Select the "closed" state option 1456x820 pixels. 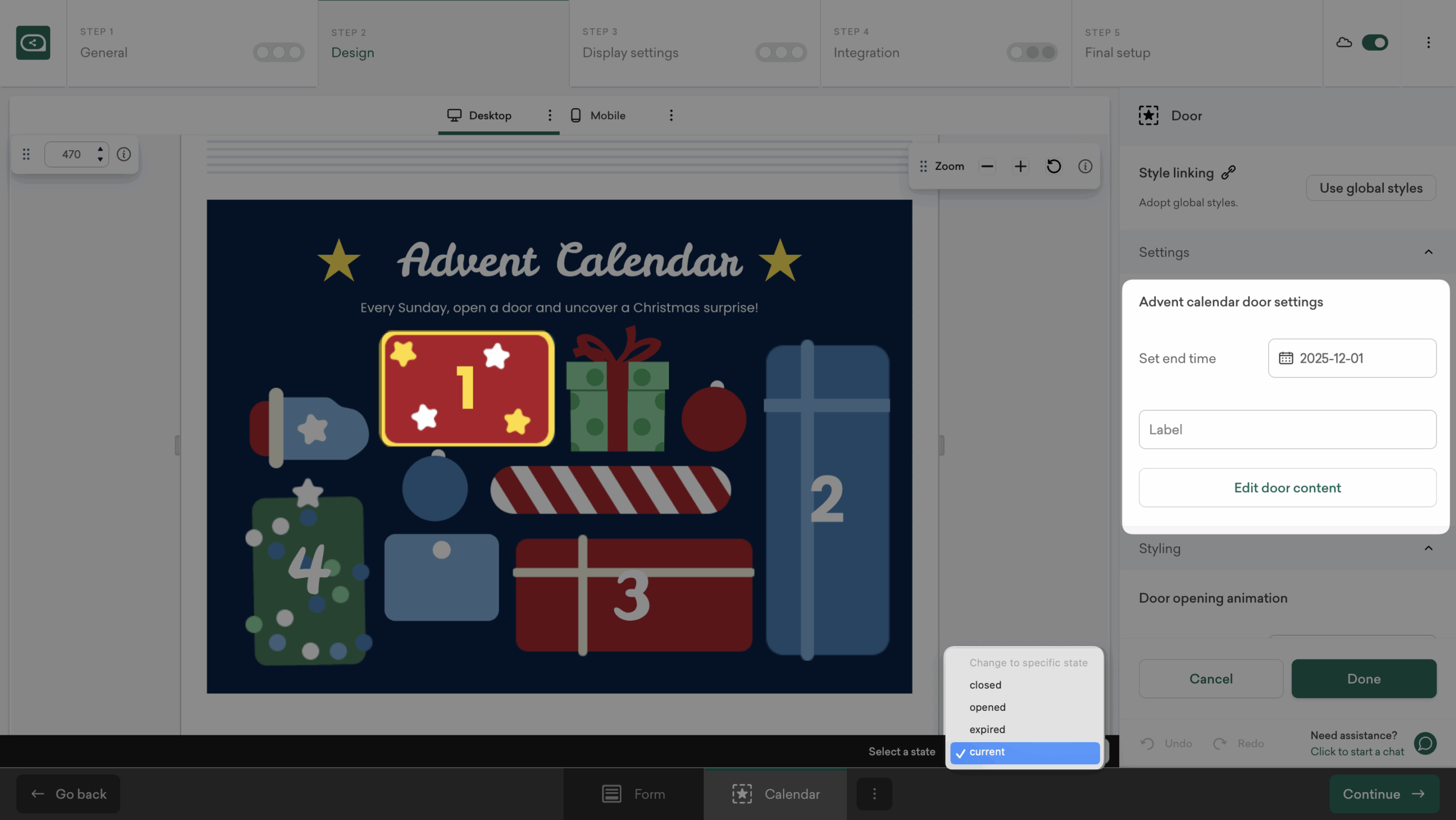985,685
